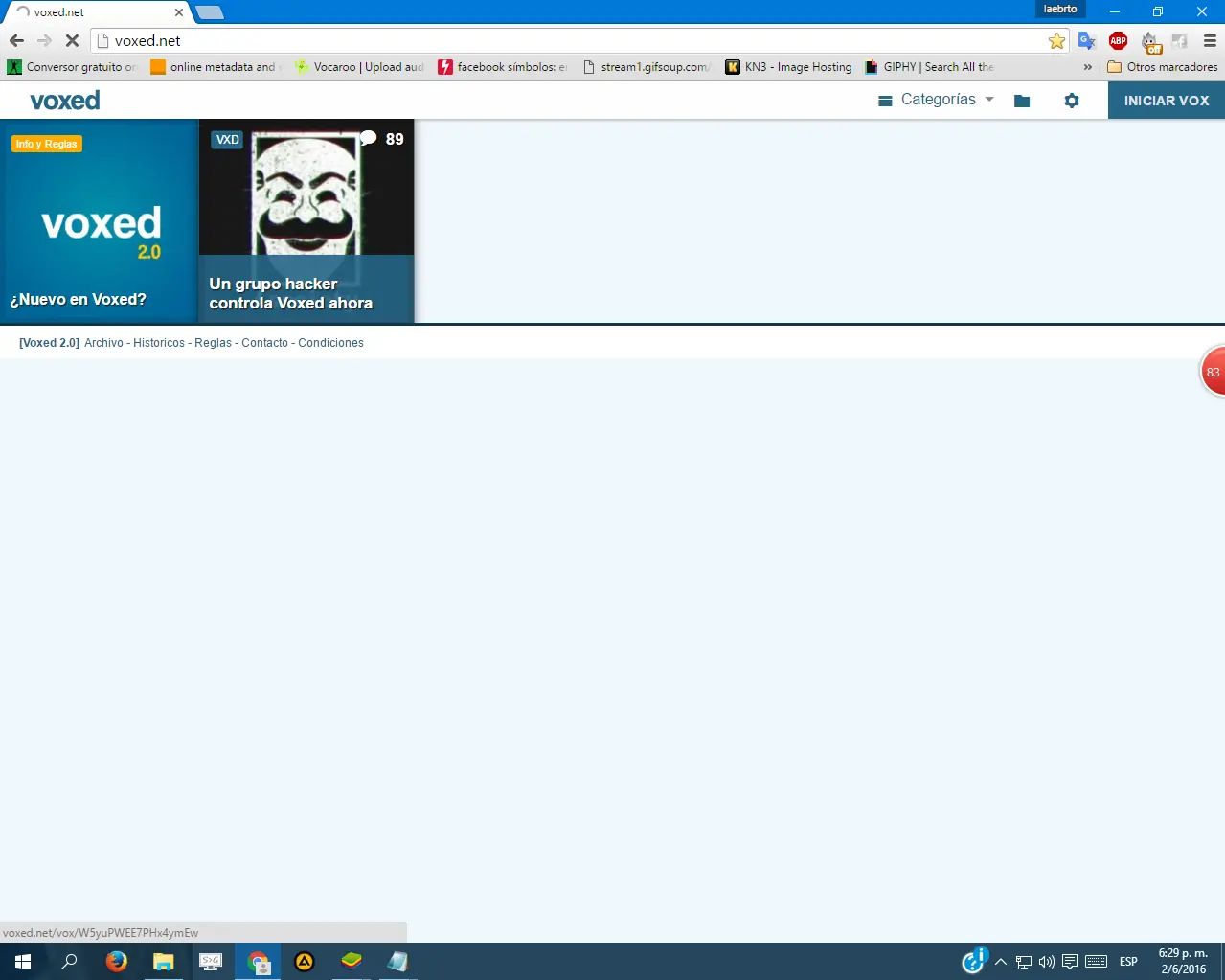Close the voxed.net tab

point(179,12)
